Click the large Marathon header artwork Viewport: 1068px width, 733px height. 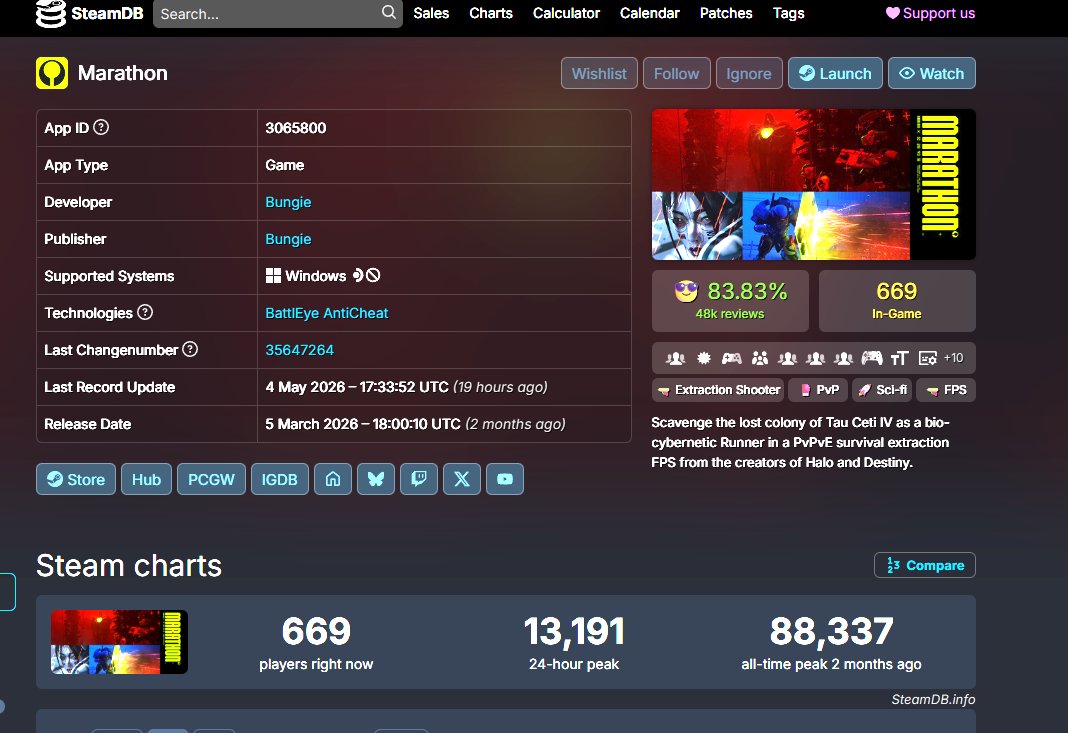[x=814, y=185]
